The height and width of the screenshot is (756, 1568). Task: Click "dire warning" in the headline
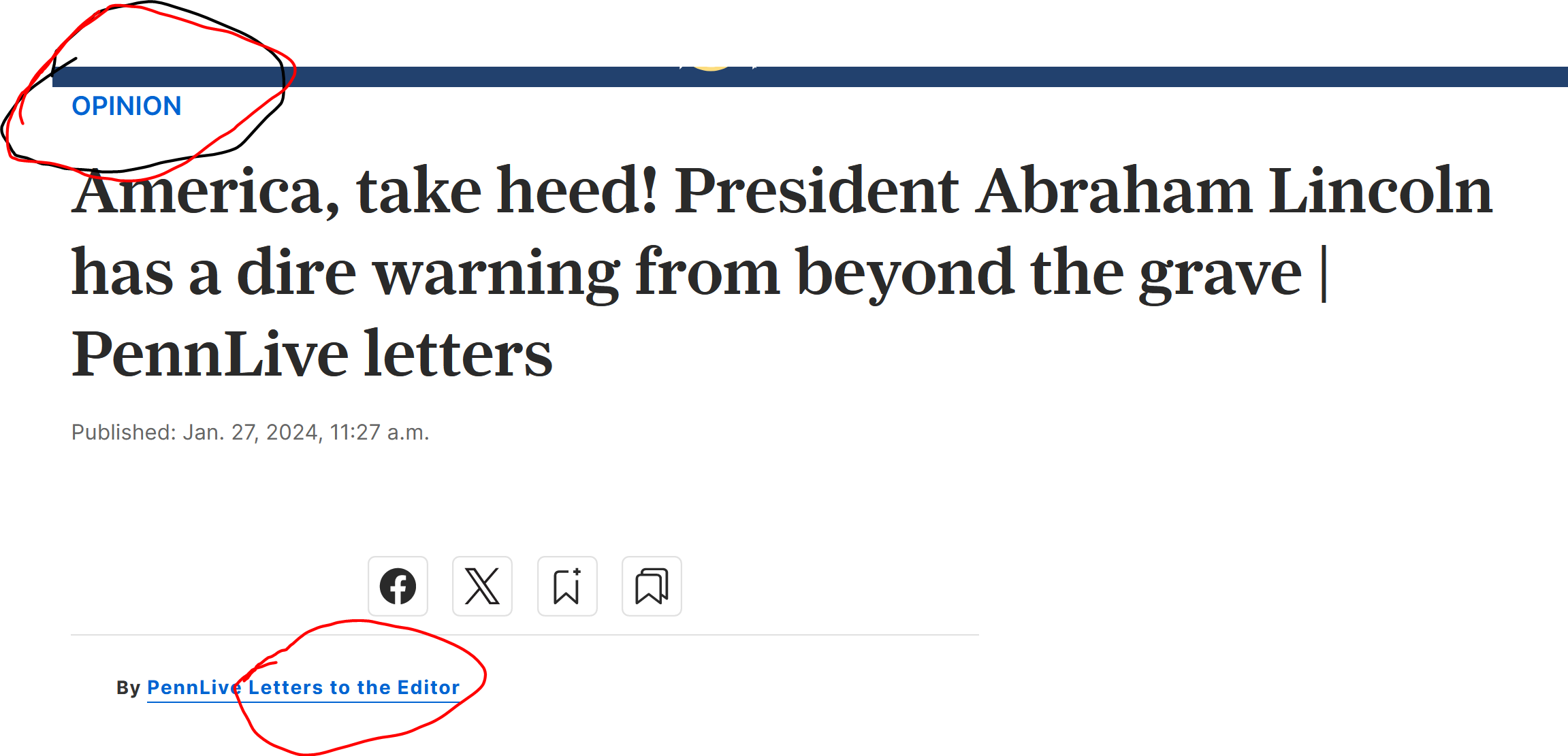tap(428, 274)
